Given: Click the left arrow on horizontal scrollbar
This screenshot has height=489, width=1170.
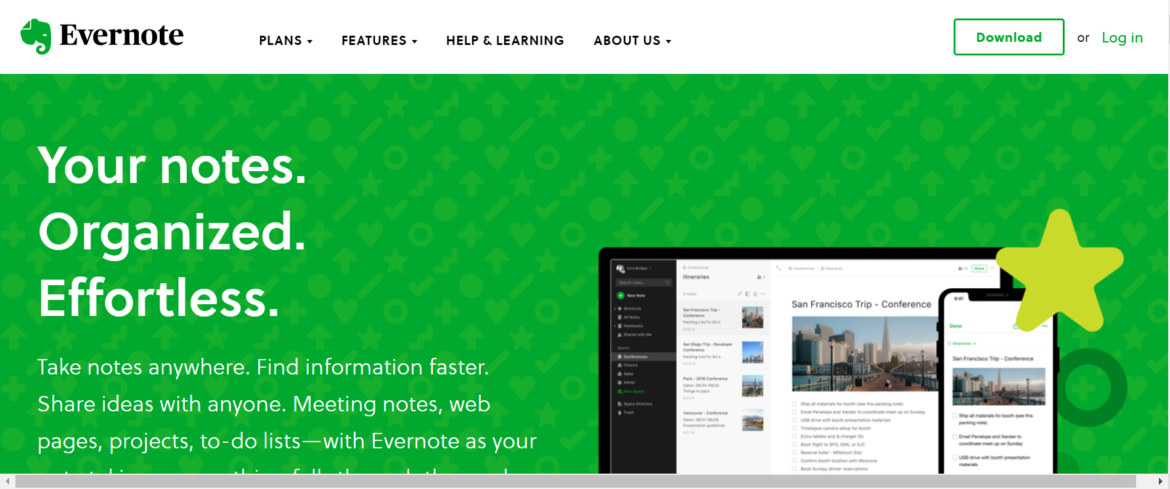Looking at the screenshot, I should pos(6,481).
